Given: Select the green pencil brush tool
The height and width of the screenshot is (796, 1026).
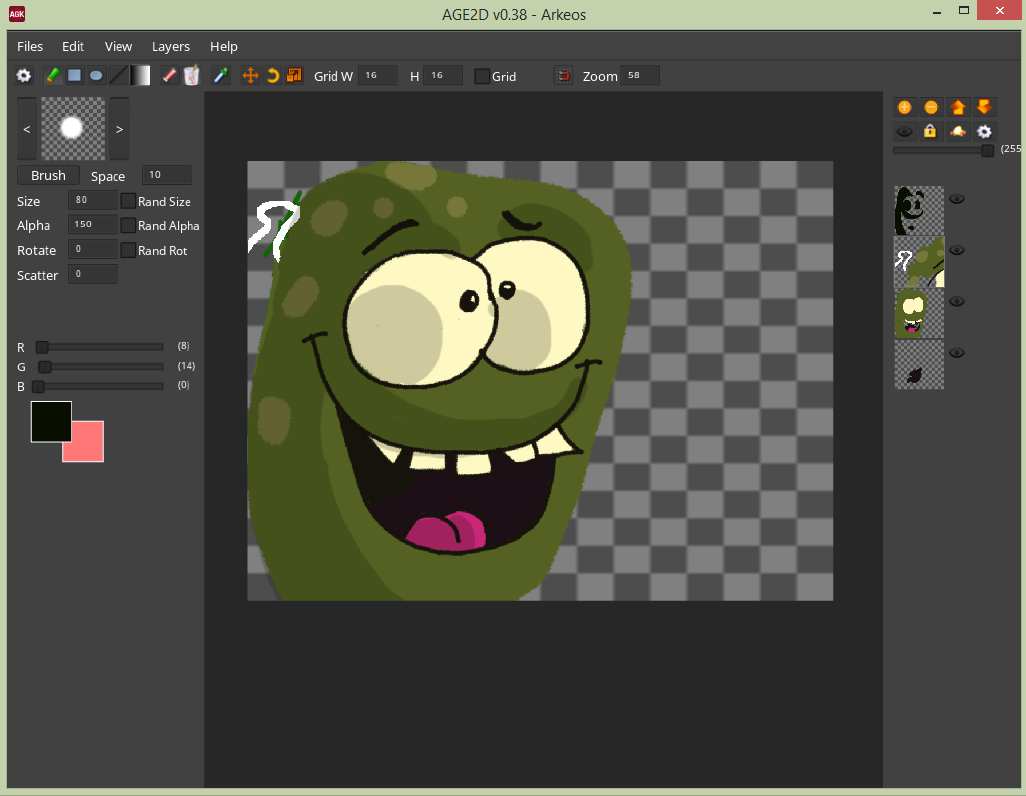Looking at the screenshot, I should click(52, 76).
